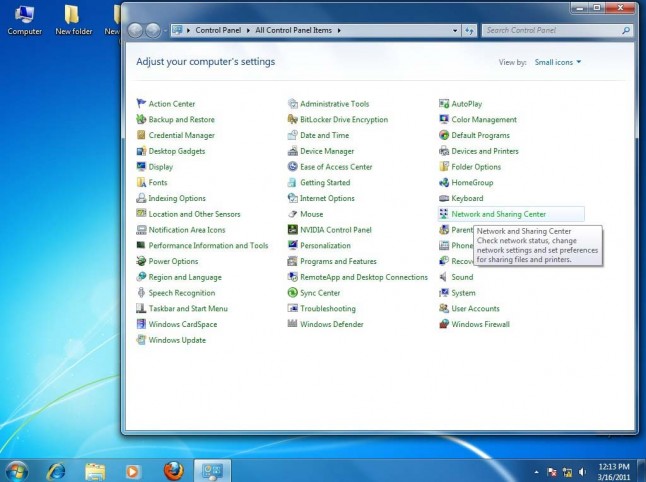Click the Sound speaker icon
This screenshot has height=482, width=646.
click(444, 277)
